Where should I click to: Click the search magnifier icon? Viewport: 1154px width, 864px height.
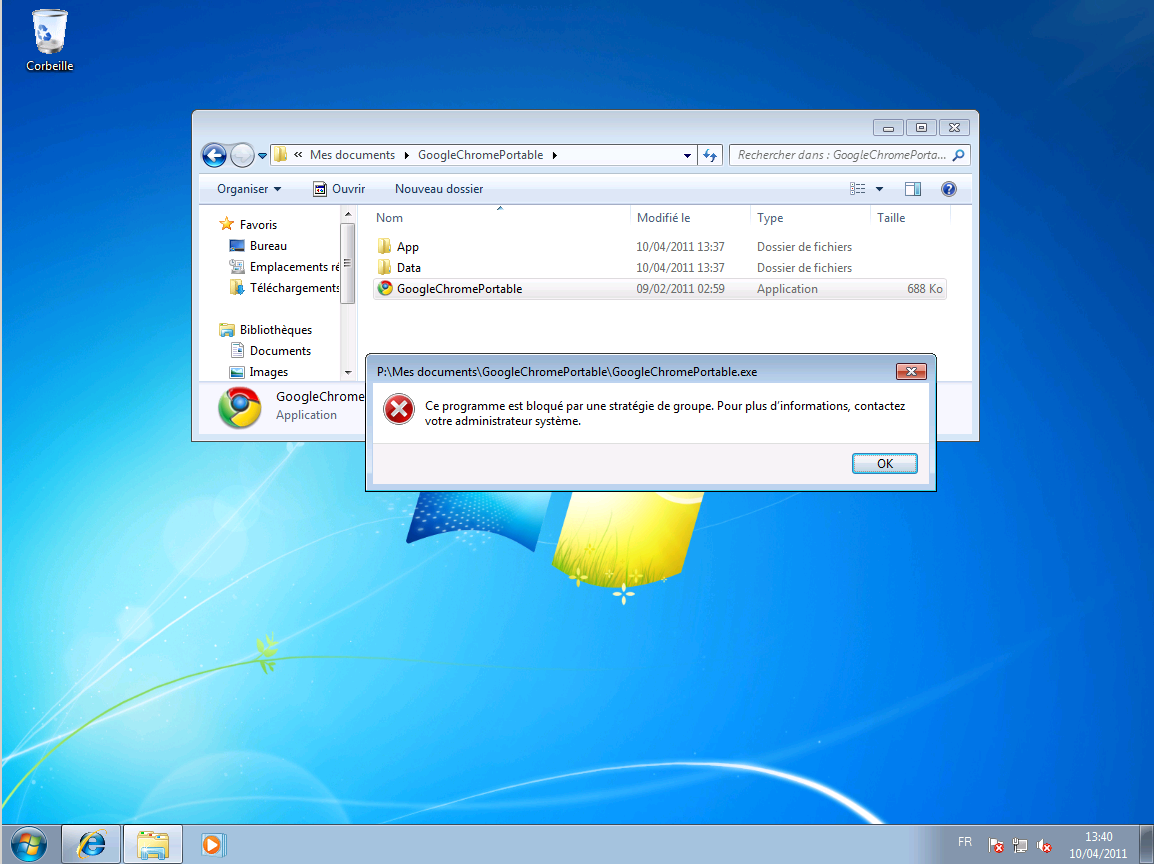coord(958,155)
